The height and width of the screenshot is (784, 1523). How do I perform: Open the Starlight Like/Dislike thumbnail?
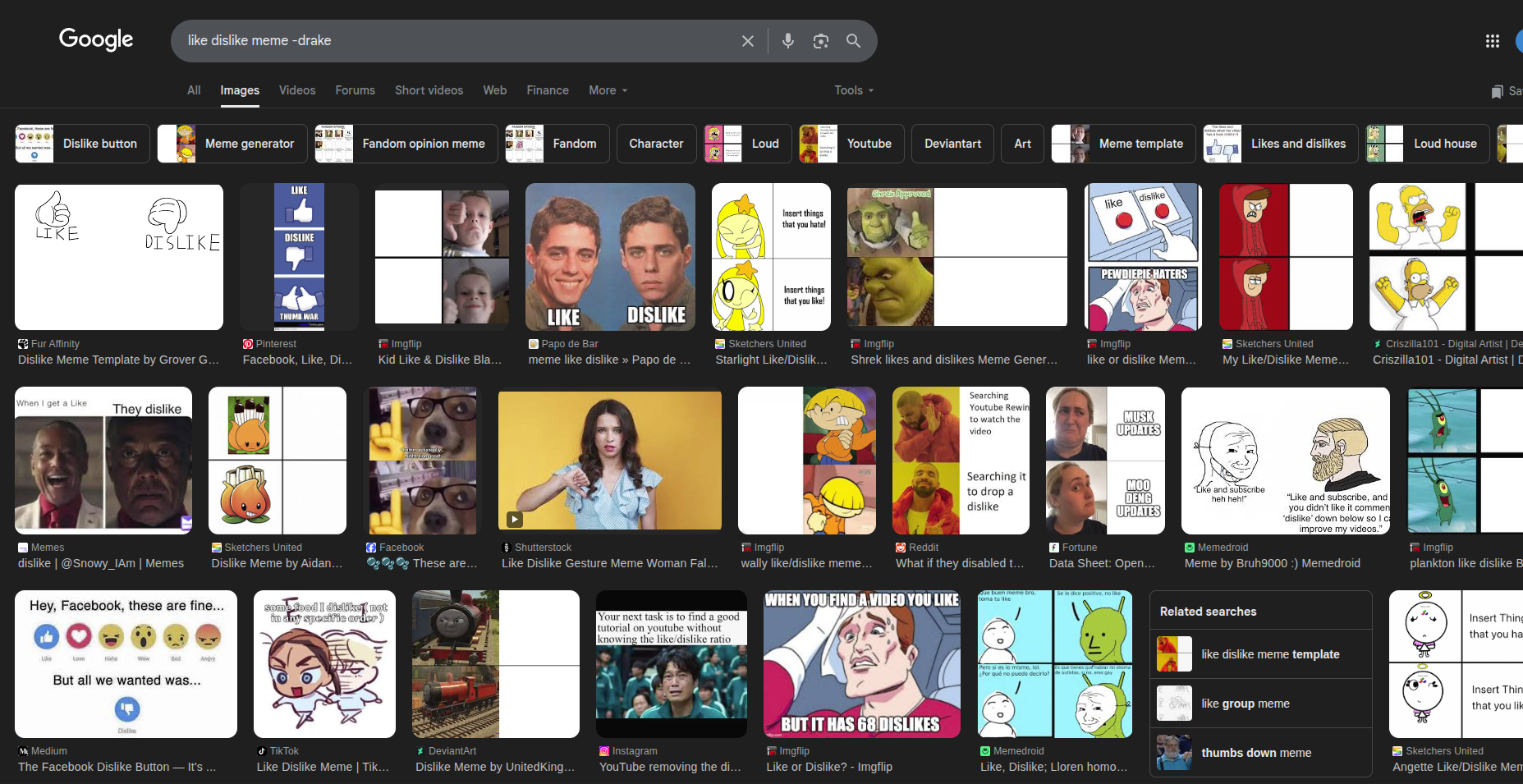[771, 257]
